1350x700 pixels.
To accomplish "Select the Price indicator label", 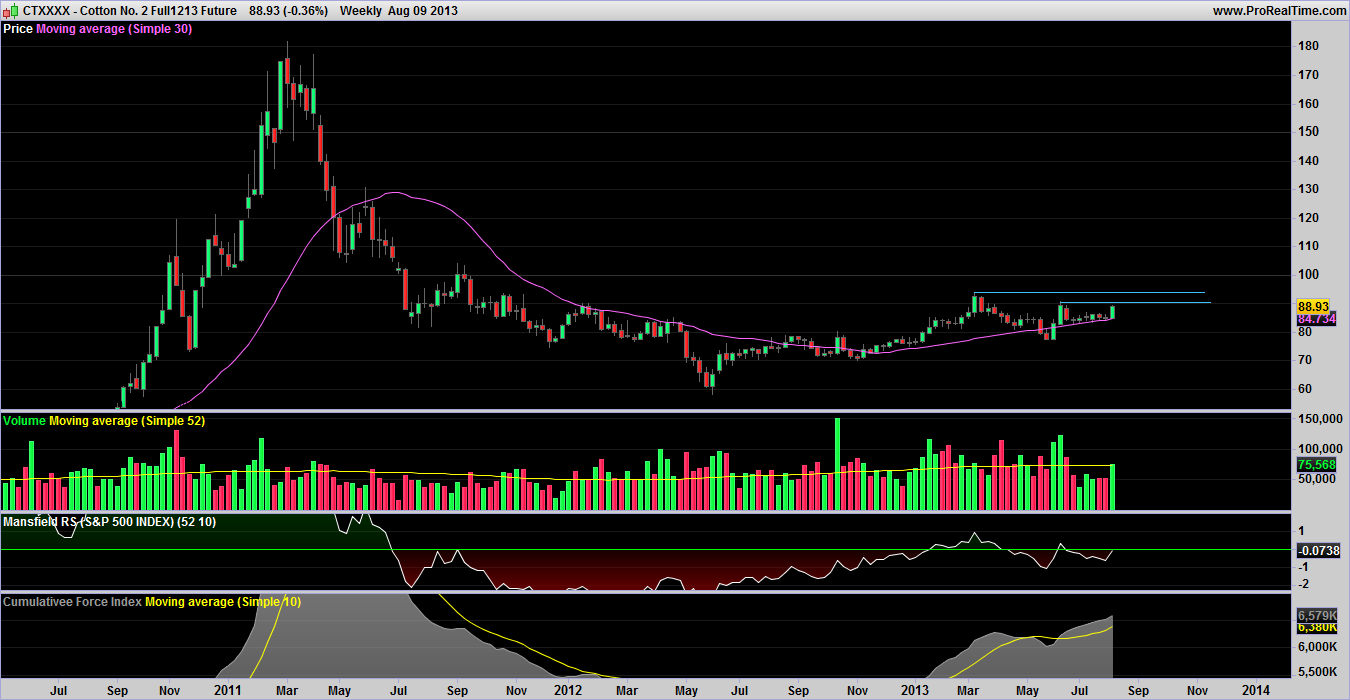I will (18, 29).
